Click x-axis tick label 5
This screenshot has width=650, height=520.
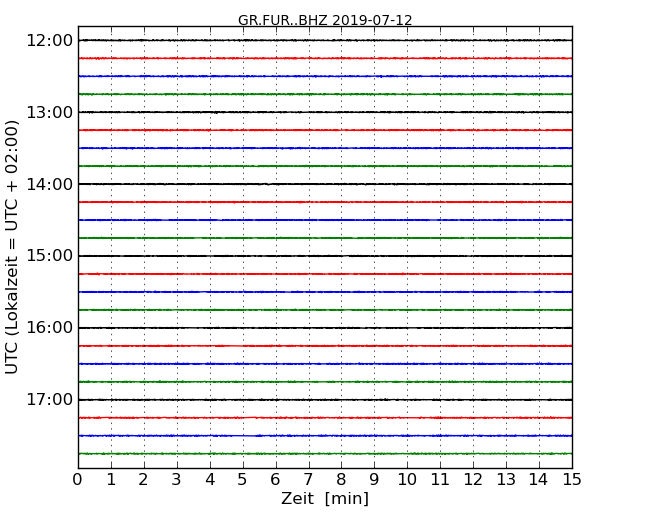click(243, 480)
